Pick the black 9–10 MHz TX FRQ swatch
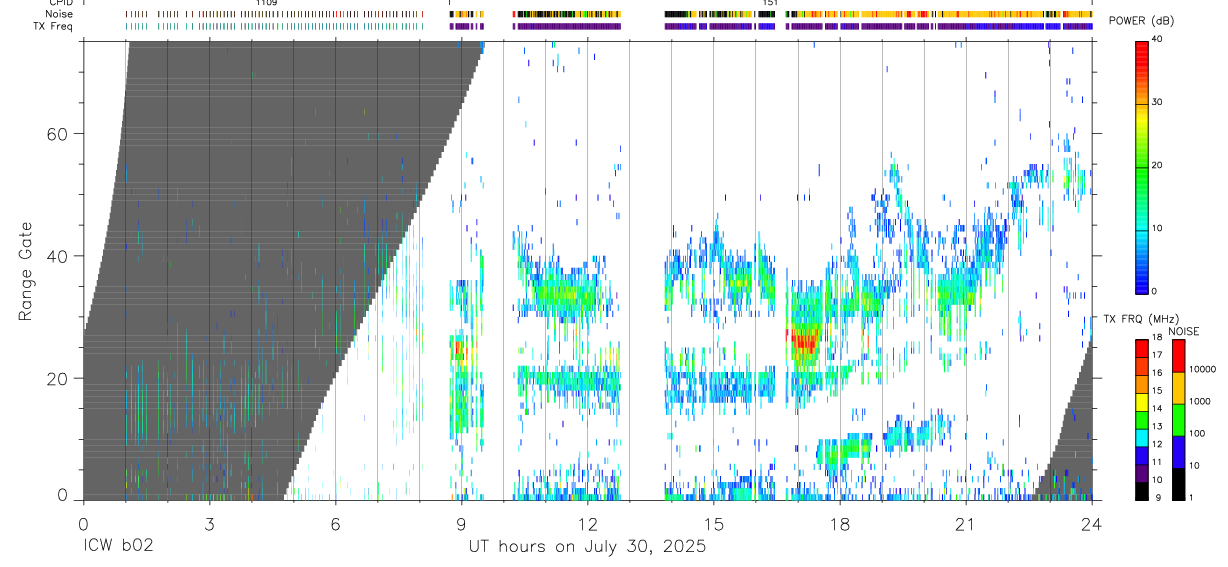Screen dimensions: 1228x567 point(1144,491)
